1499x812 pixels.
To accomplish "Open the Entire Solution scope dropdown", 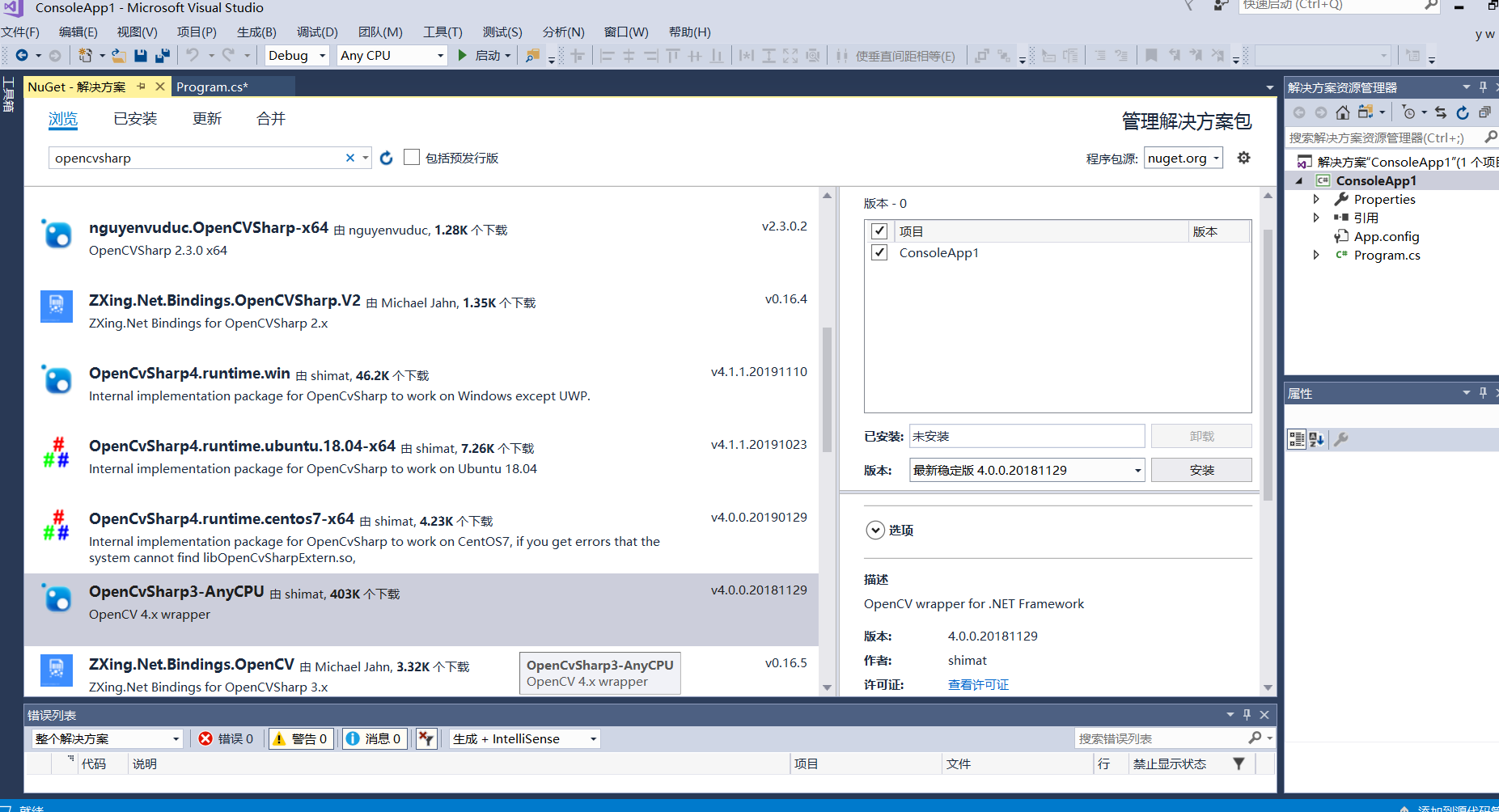I will pyautogui.click(x=107, y=738).
